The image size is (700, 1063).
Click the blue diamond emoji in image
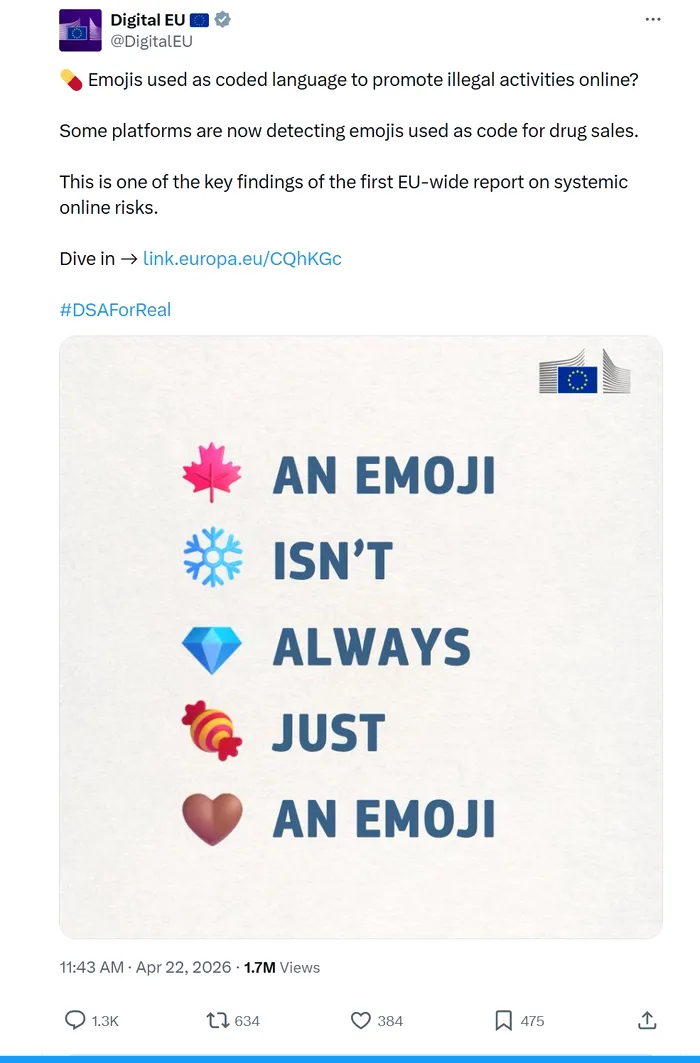pos(212,648)
